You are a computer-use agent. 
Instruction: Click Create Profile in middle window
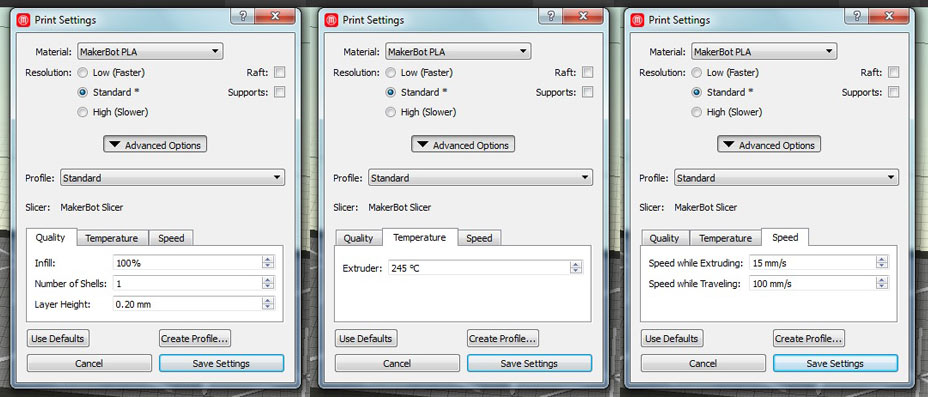pyautogui.click(x=502, y=338)
